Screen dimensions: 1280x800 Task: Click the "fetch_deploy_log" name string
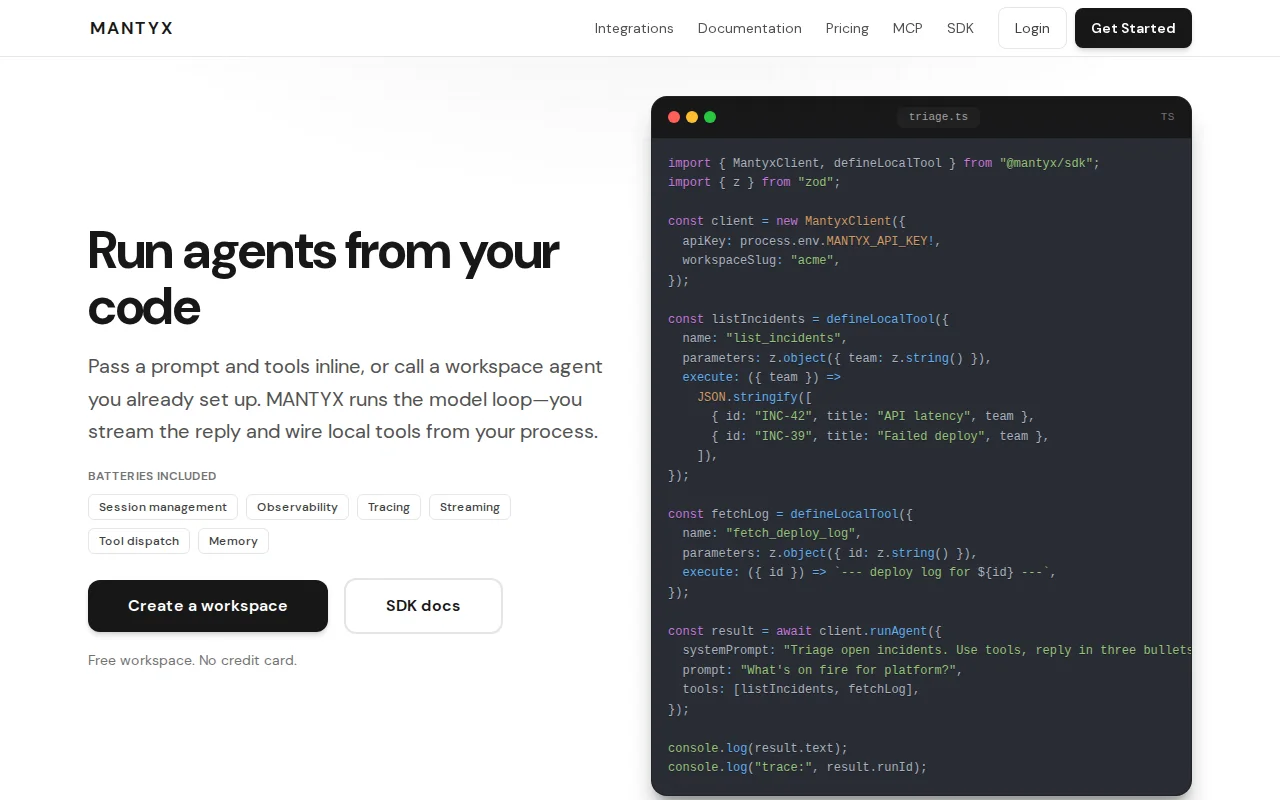(x=790, y=533)
